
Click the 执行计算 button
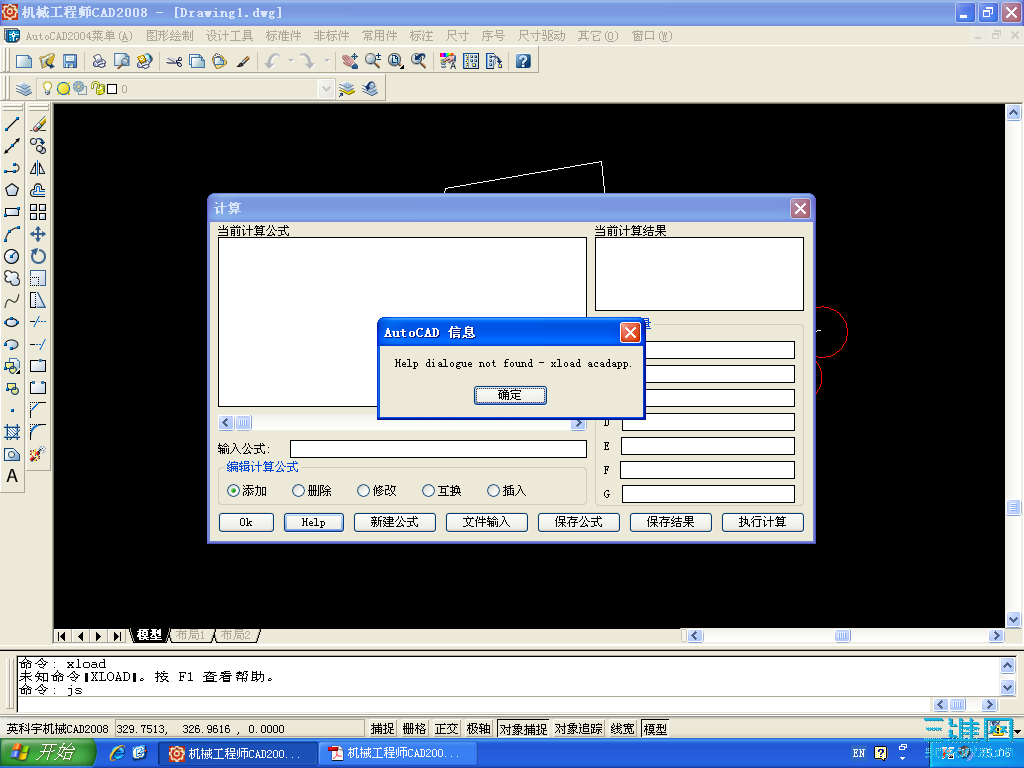click(763, 522)
